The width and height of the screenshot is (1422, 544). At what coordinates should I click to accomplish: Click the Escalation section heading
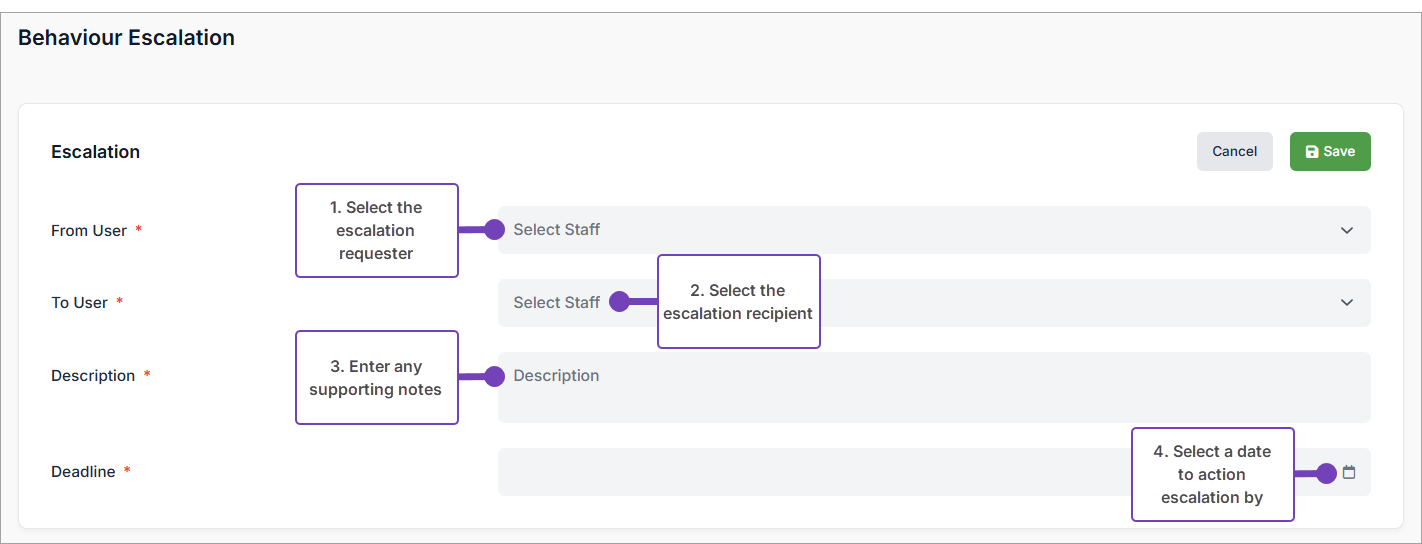pos(96,152)
